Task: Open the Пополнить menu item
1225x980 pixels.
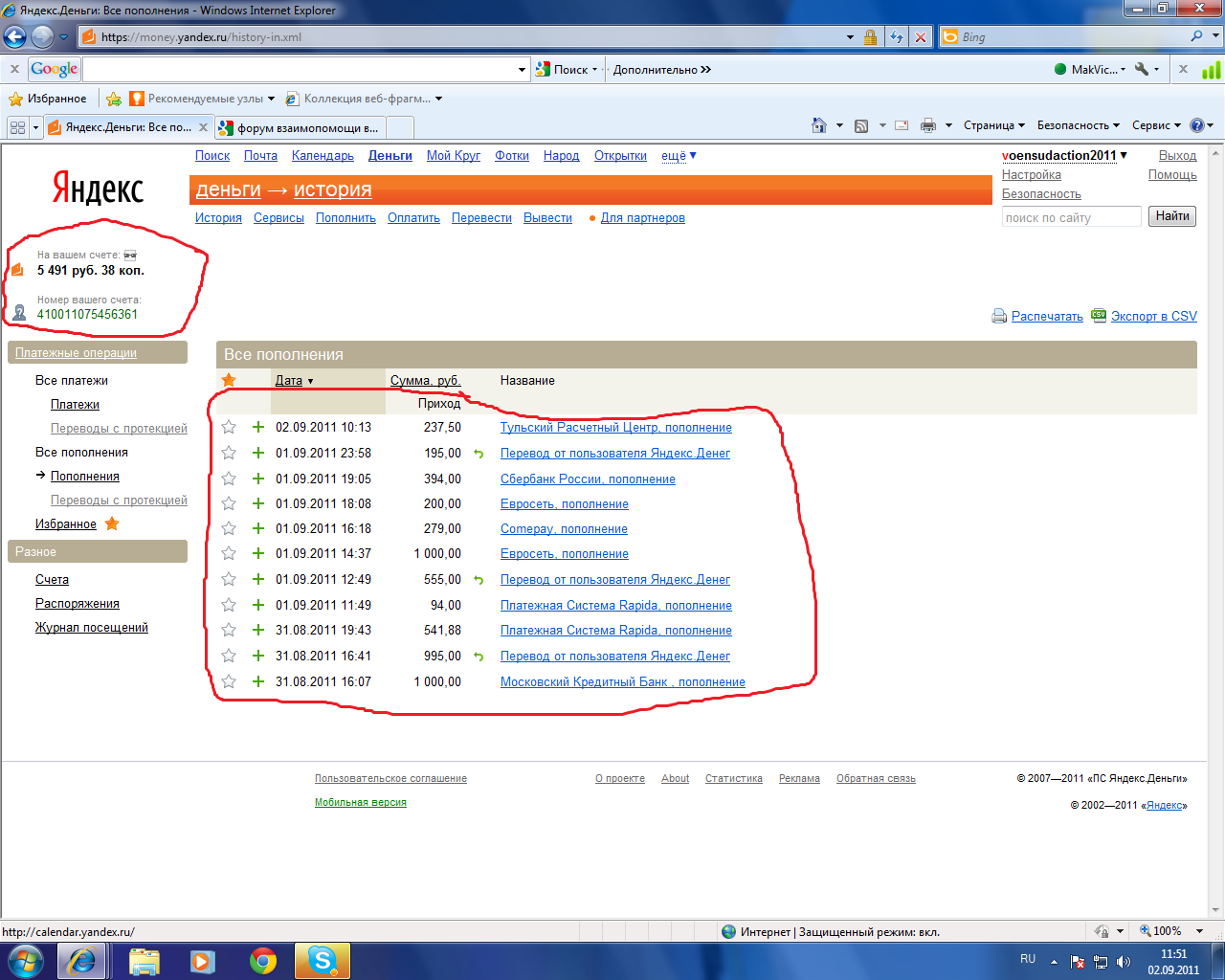Action: point(345,218)
